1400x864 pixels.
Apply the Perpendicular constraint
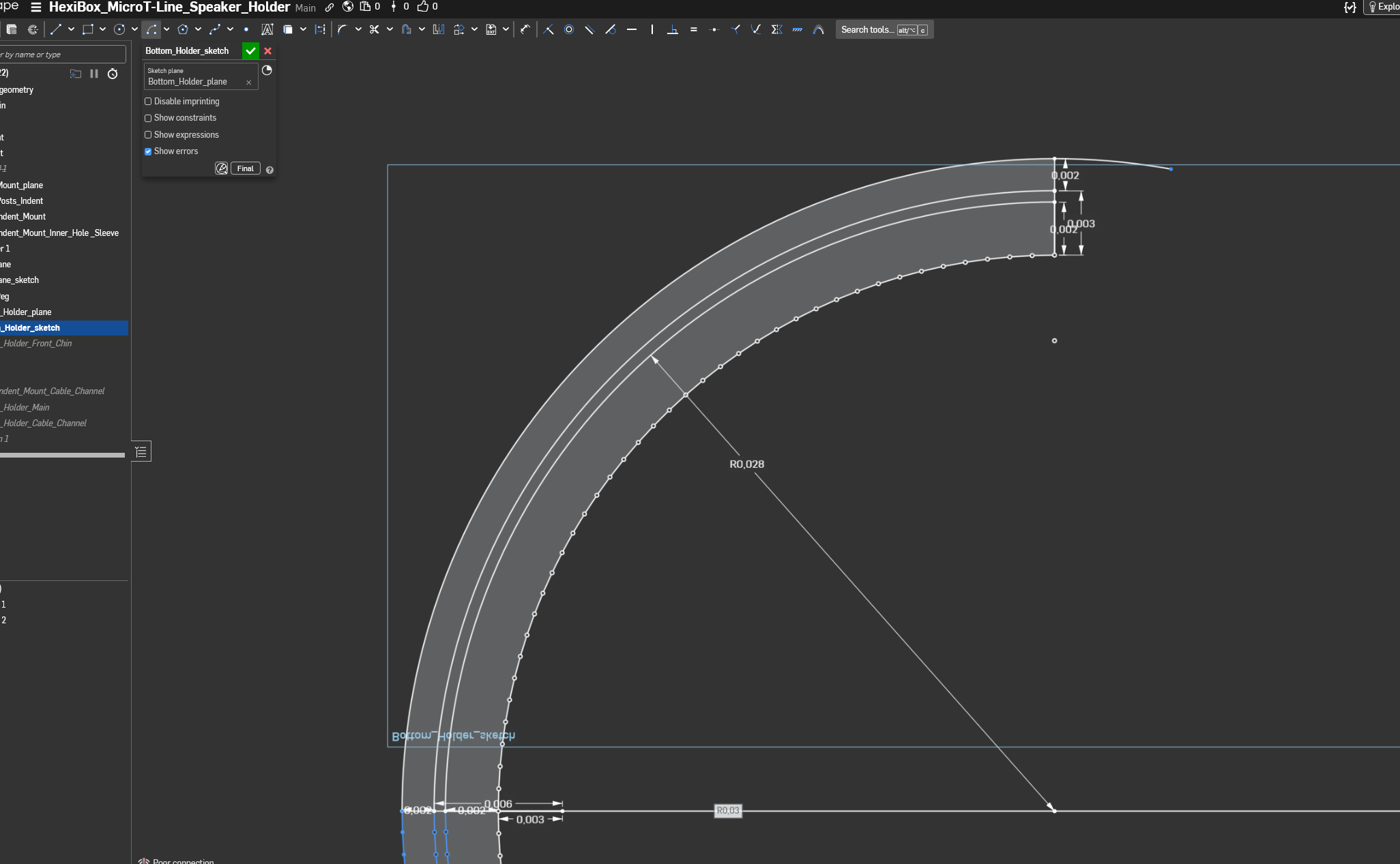coord(673,29)
